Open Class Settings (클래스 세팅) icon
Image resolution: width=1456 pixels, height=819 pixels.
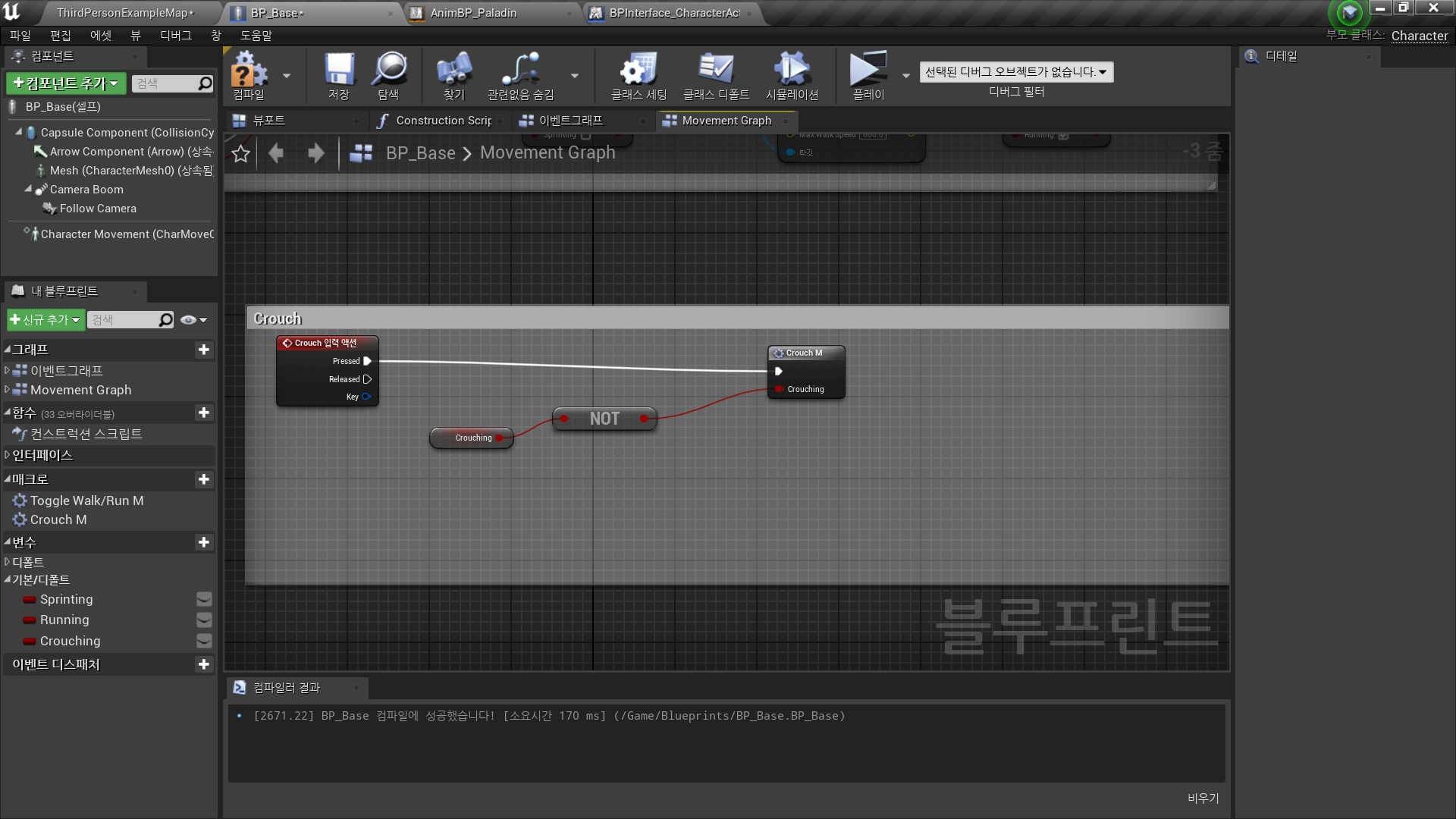point(639,70)
